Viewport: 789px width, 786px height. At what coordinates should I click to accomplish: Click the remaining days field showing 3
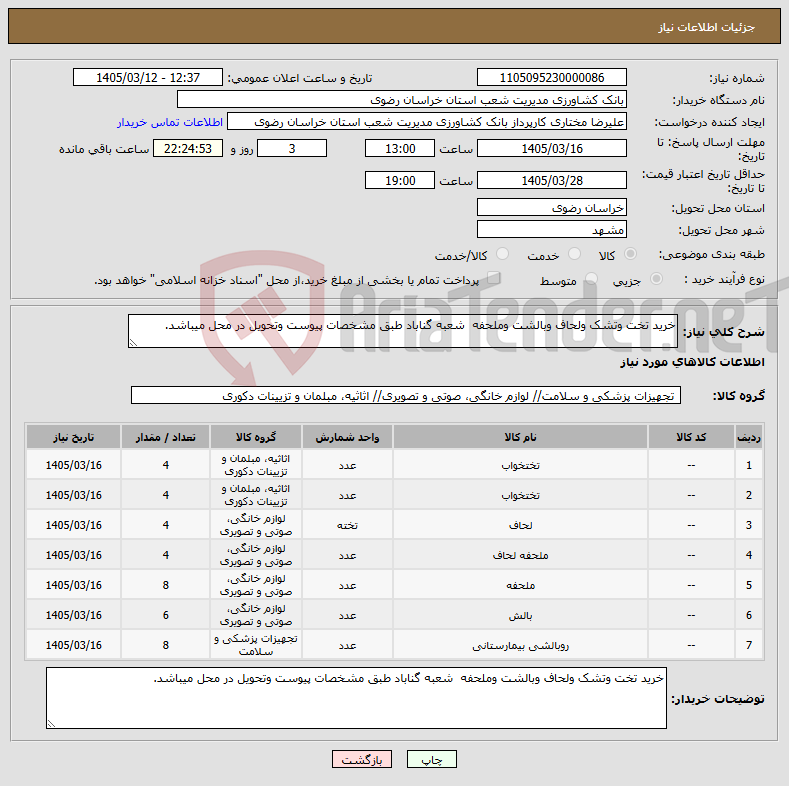[292, 148]
